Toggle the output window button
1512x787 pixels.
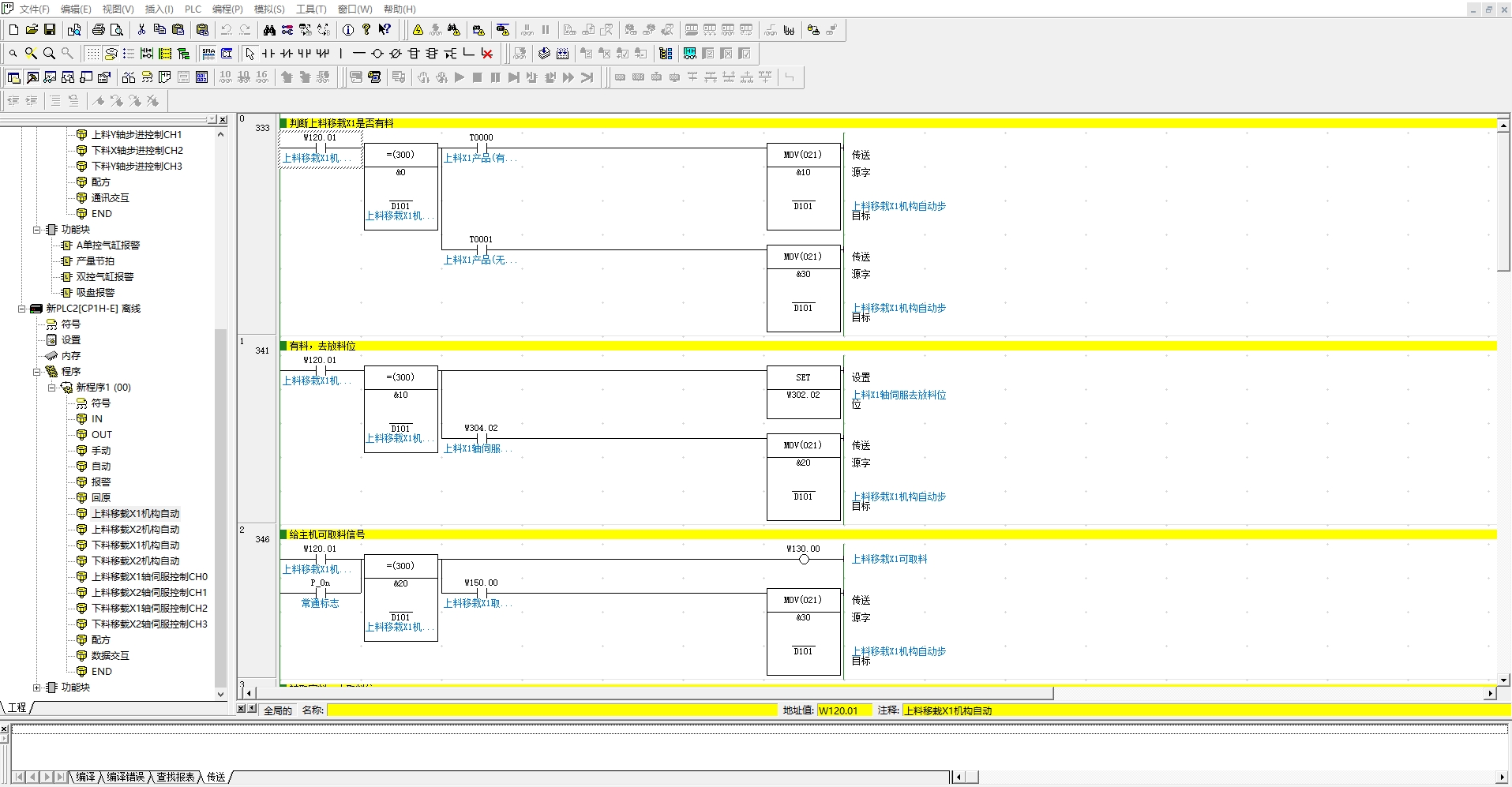32,77
